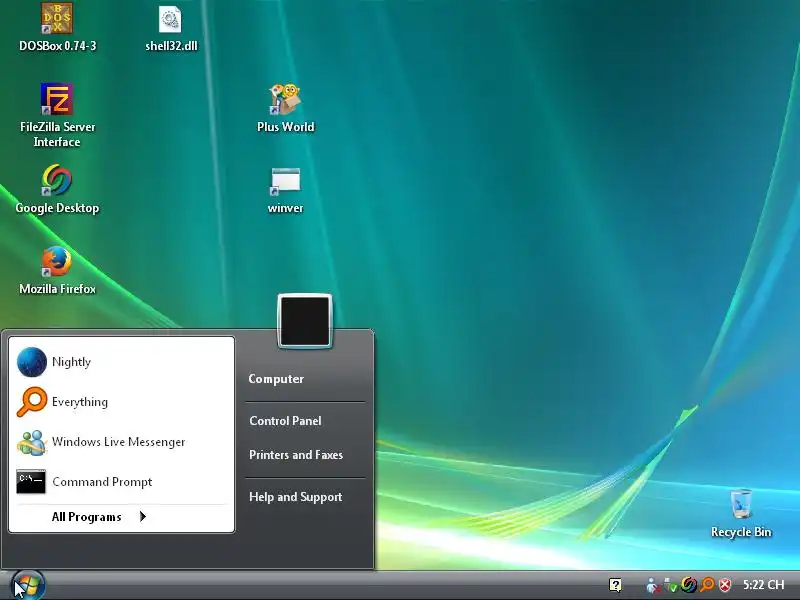Open the Messenger tray icon
Screen dimensions: 800x600
tap(652, 585)
